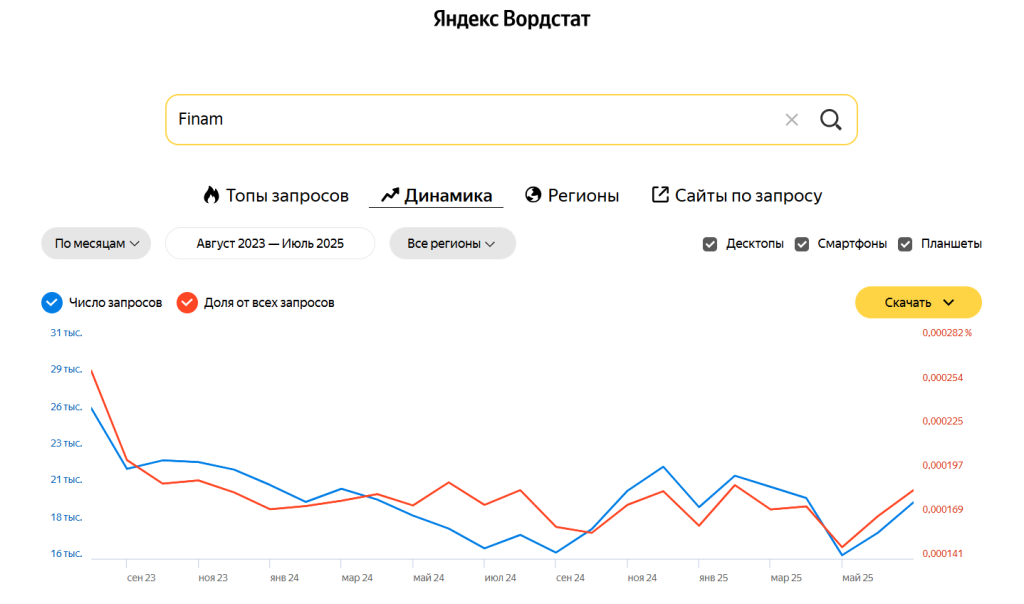Click the globe icon for Регионы
1024x604 pixels.
pos(533,195)
